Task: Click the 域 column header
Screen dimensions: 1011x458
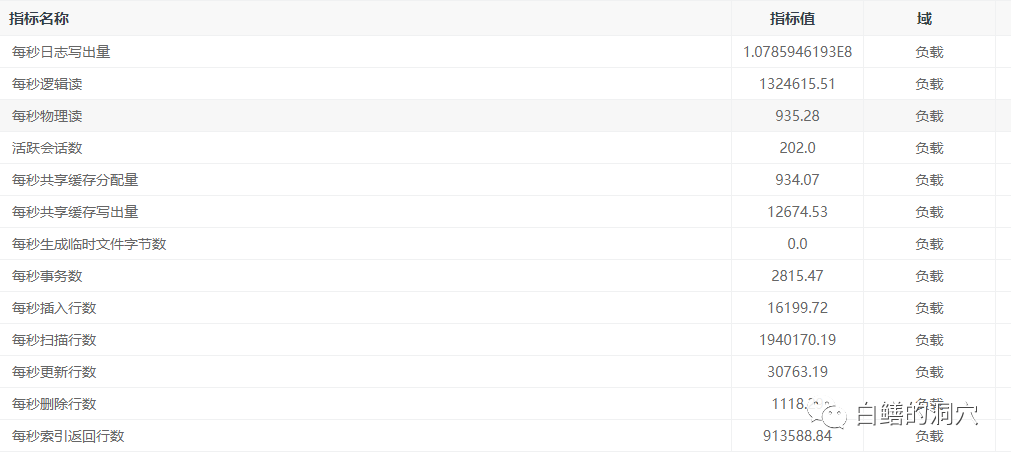Action: point(923,19)
